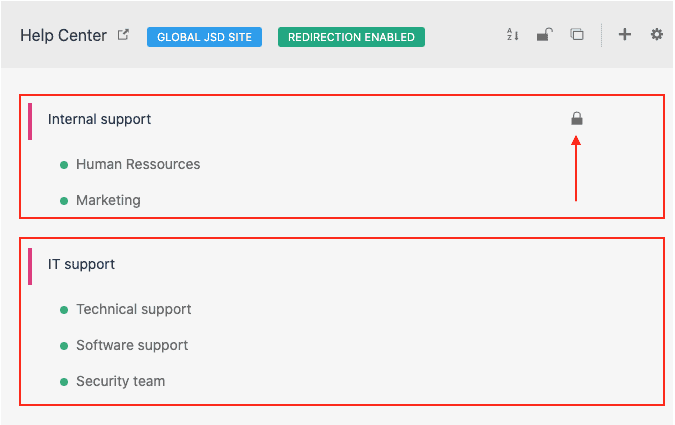Open the Software support entry

tap(132, 345)
